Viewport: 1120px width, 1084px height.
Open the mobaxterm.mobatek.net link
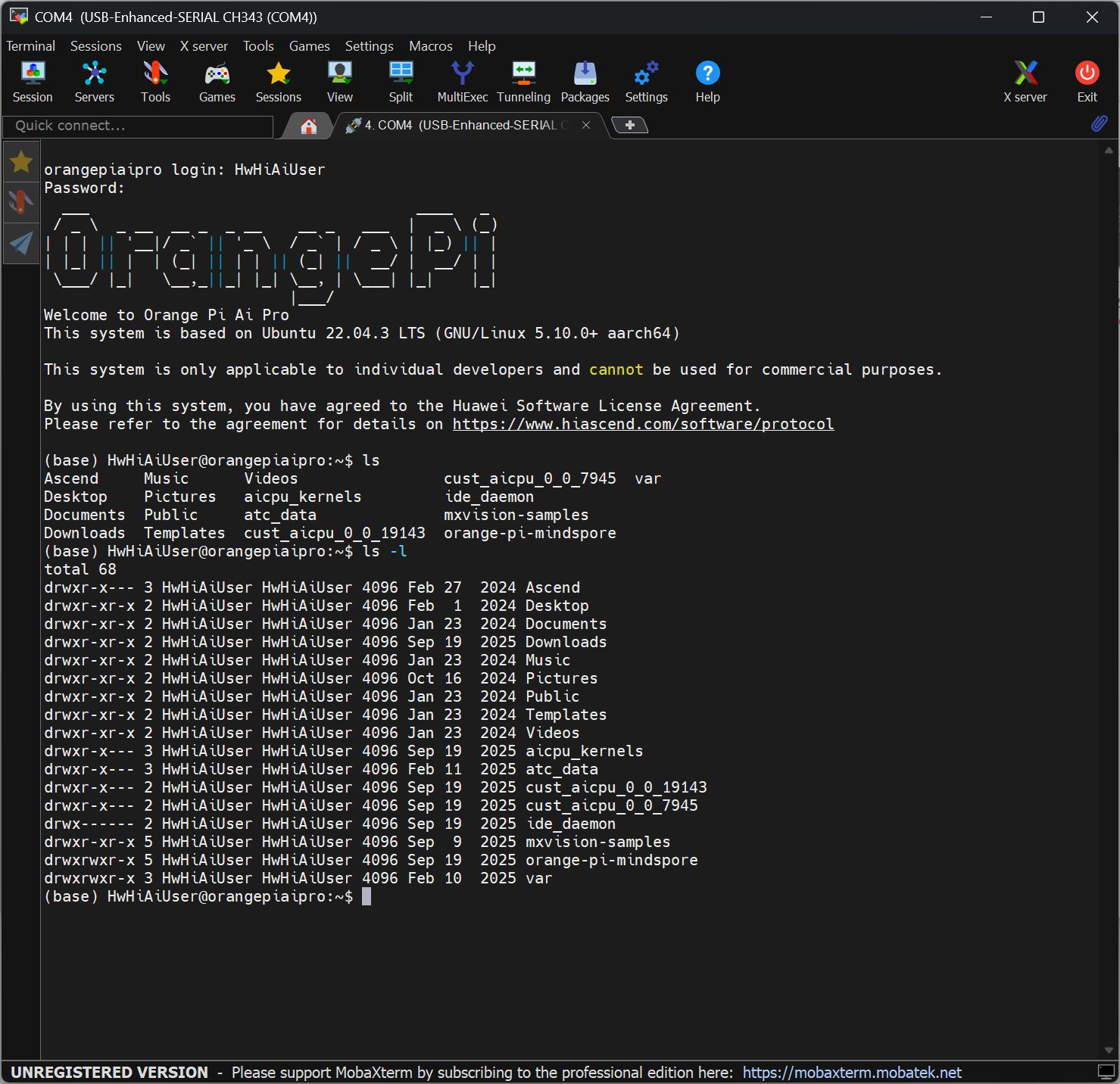pos(852,1073)
